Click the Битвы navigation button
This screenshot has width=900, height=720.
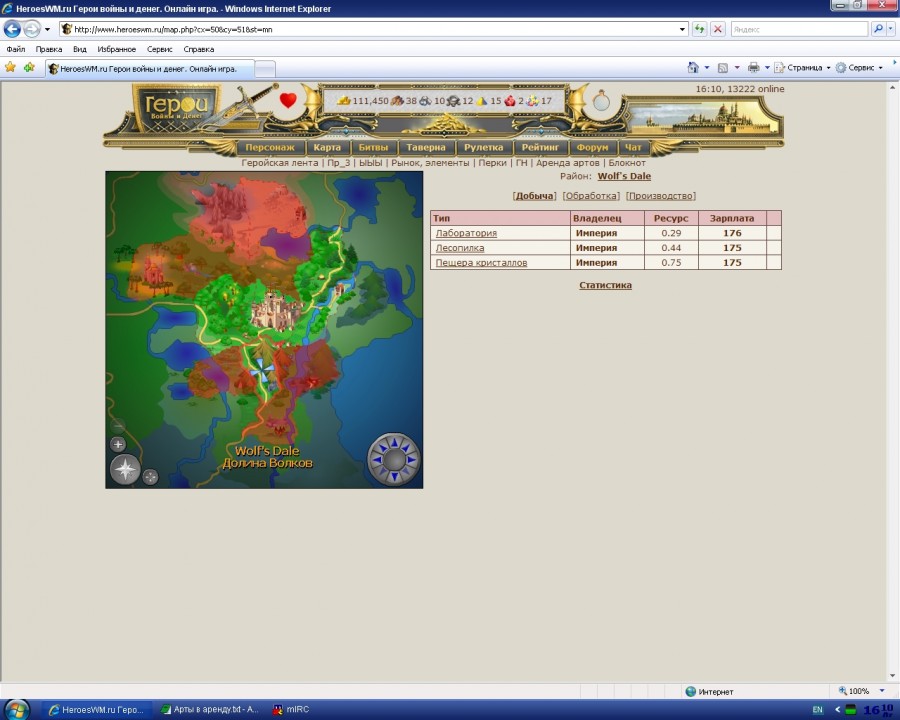(373, 148)
